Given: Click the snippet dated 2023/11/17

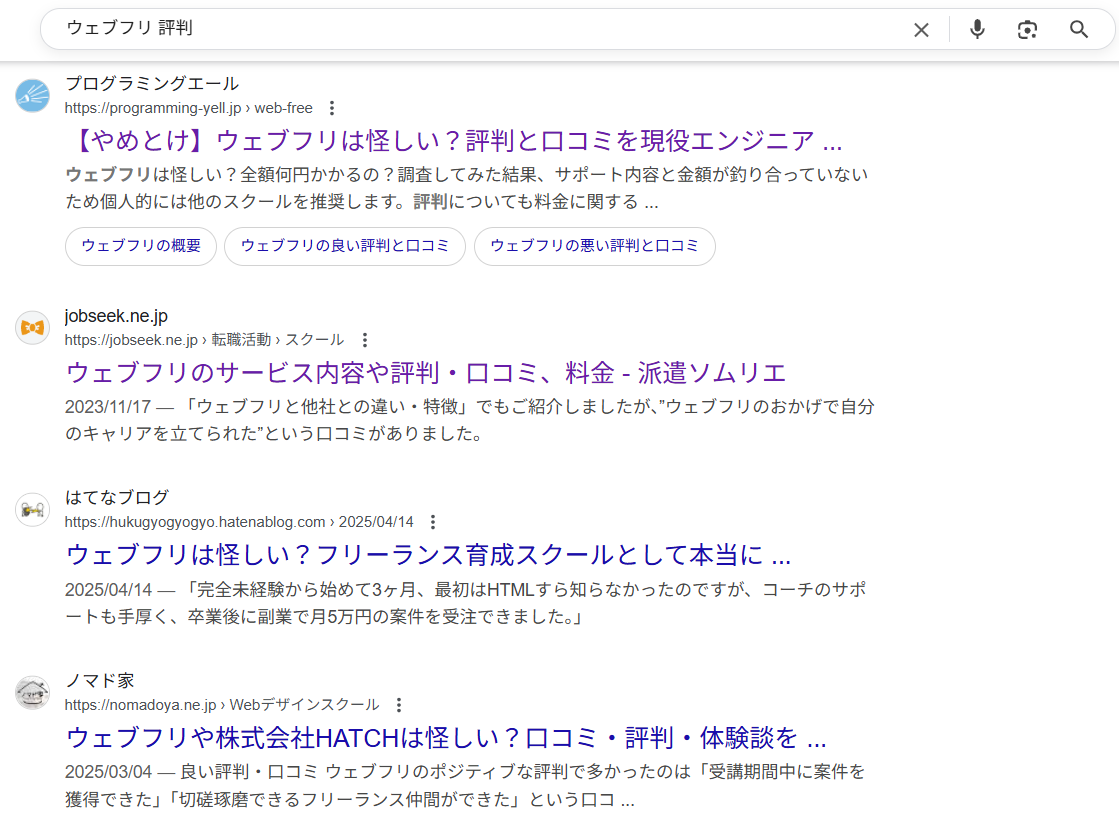Looking at the screenshot, I should pos(470,420).
